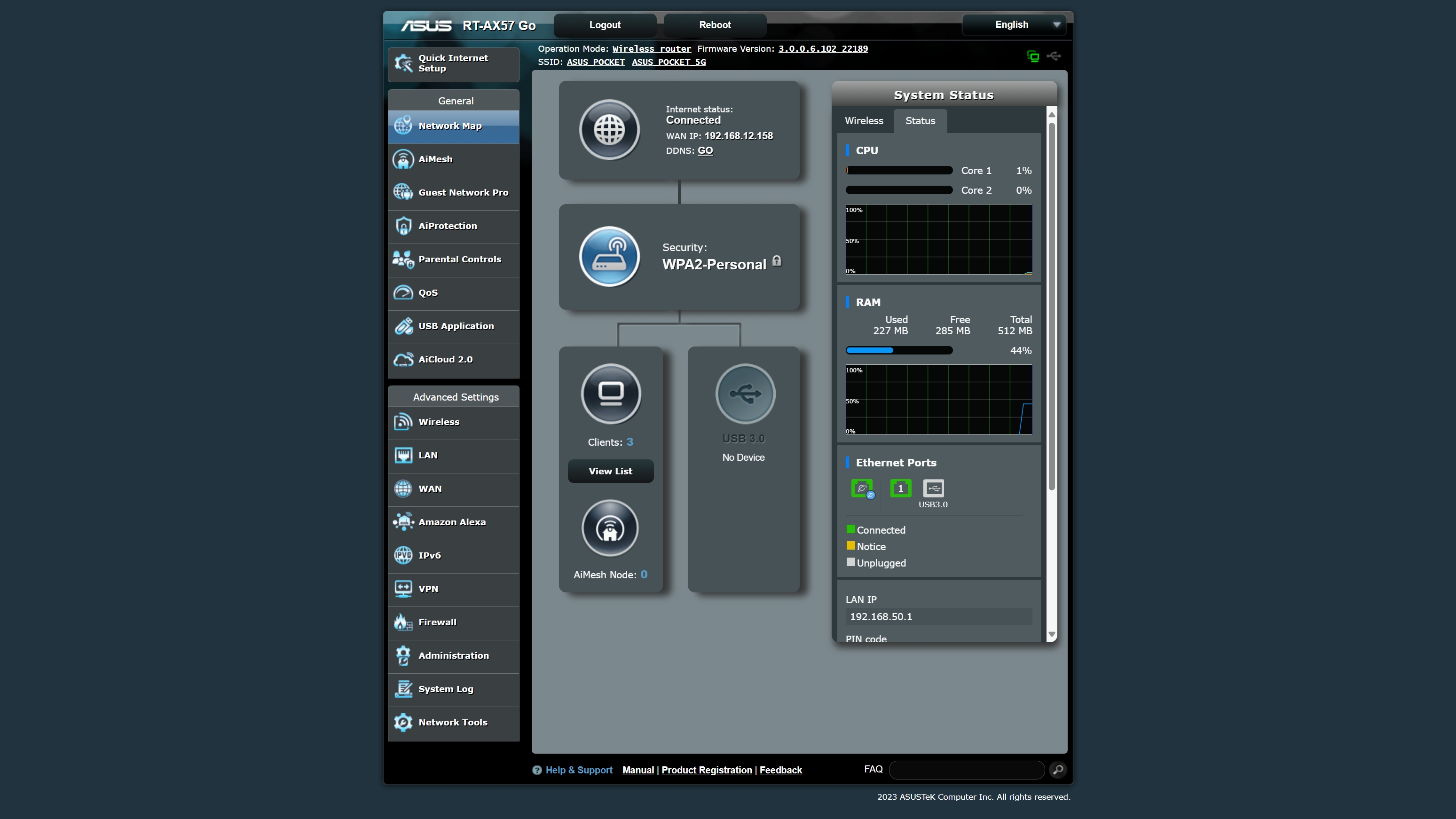Switch to Status system tab
Screen dimensions: 1456x819
(x=919, y=120)
